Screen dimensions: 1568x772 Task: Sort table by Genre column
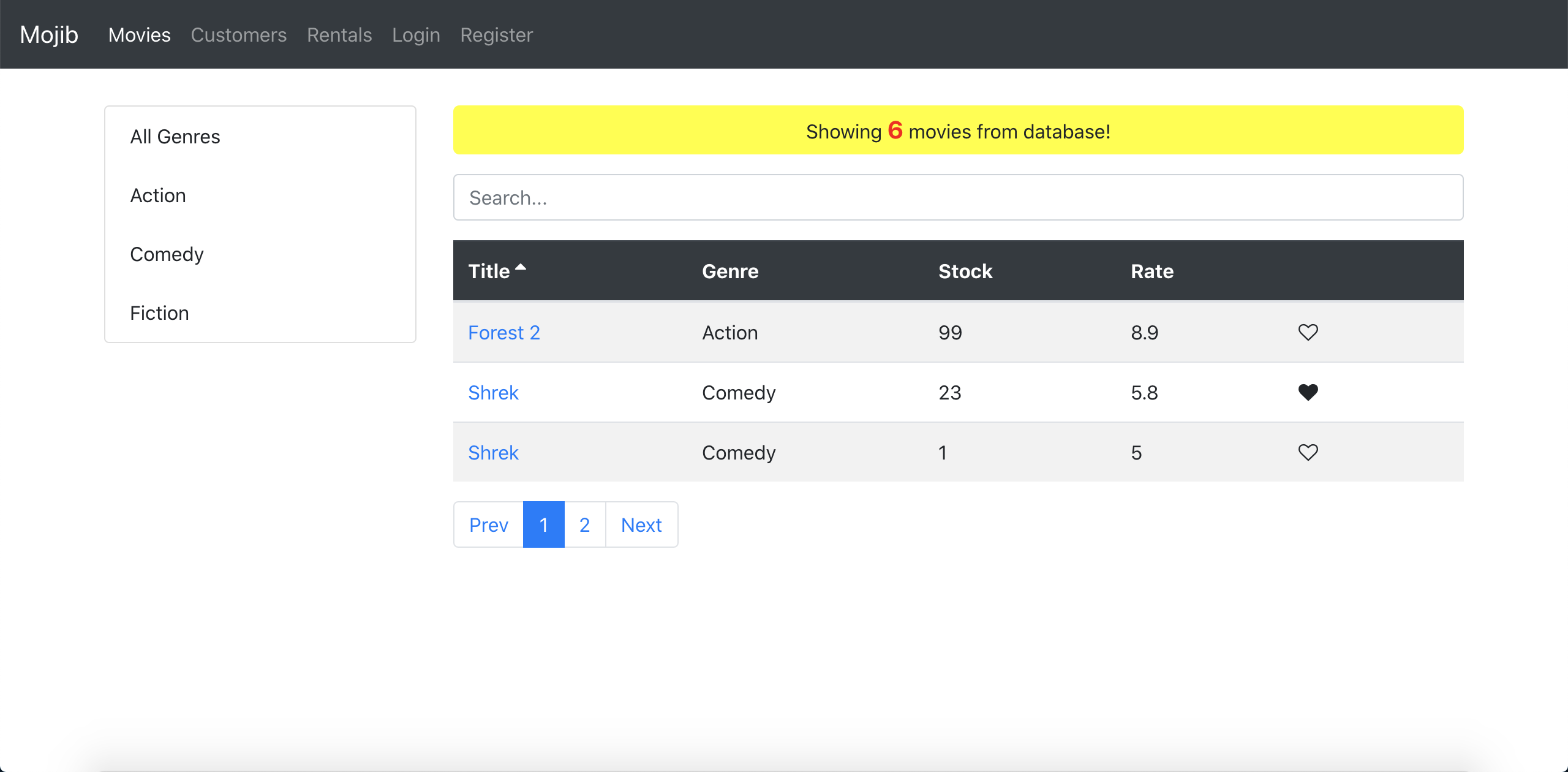[730, 271]
